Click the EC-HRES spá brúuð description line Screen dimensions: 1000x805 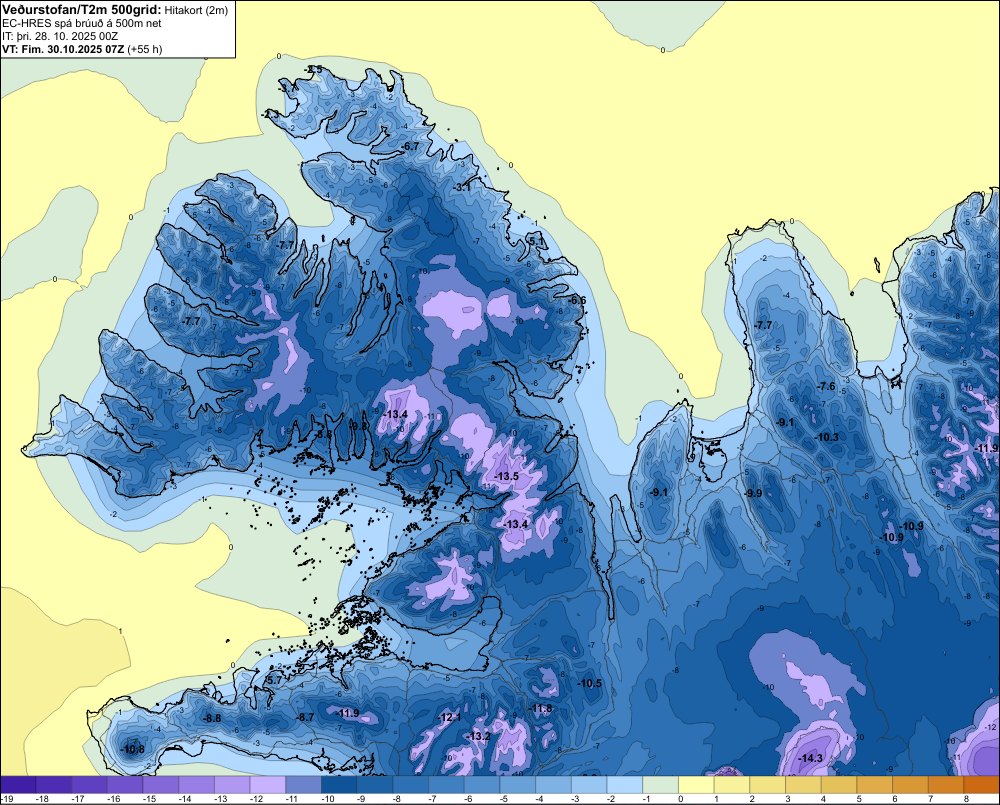pos(82,24)
